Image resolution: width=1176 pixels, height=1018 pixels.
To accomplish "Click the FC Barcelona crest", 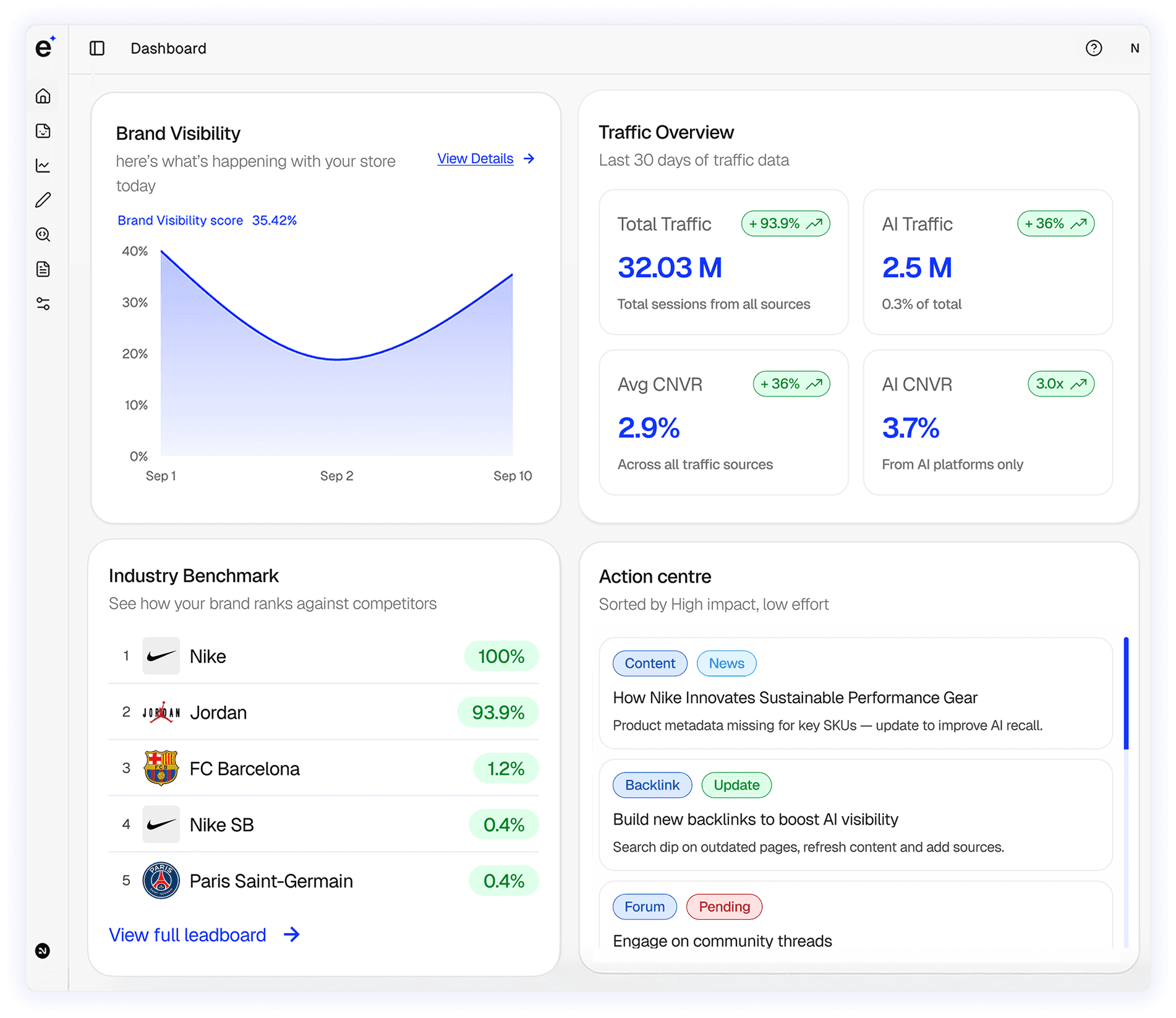I will tap(161, 768).
